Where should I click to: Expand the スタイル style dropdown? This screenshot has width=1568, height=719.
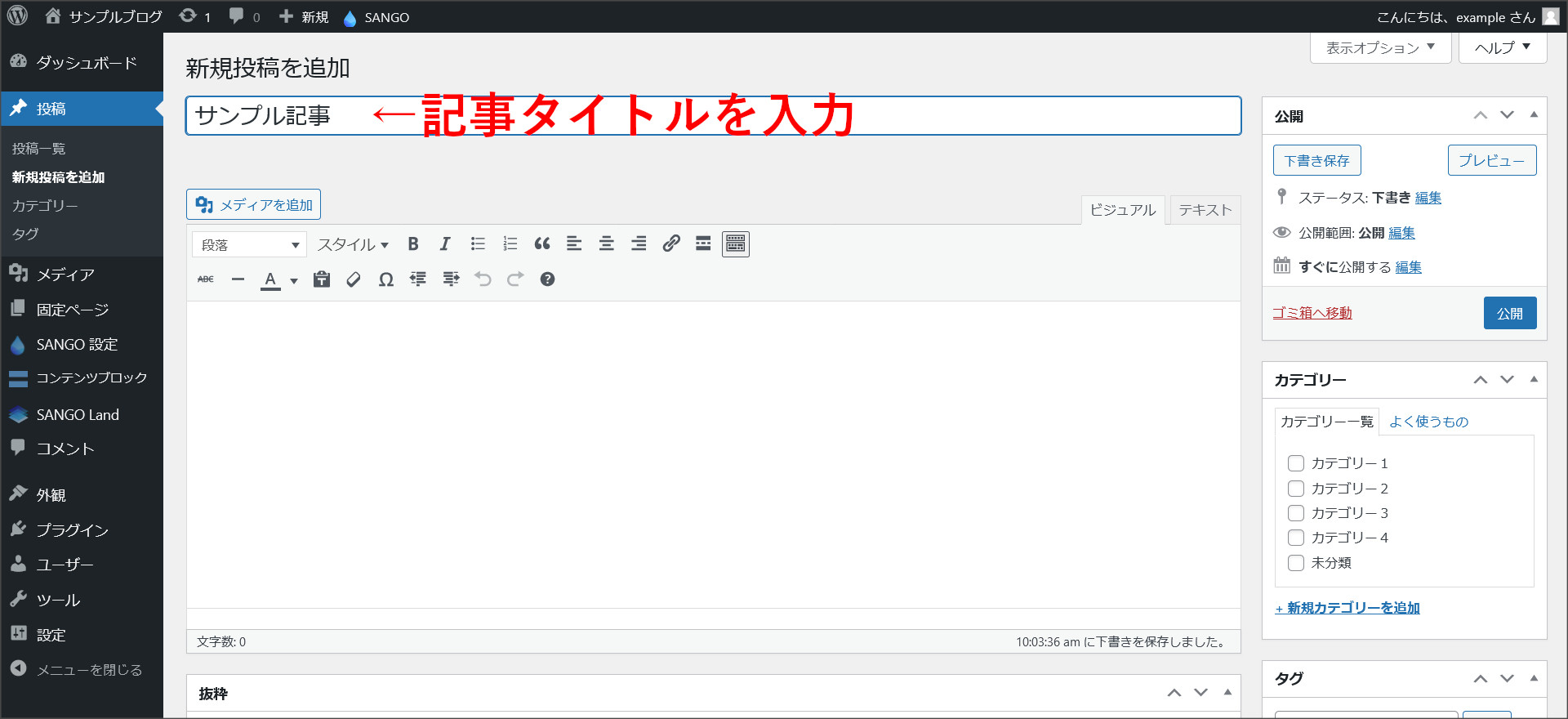click(353, 245)
